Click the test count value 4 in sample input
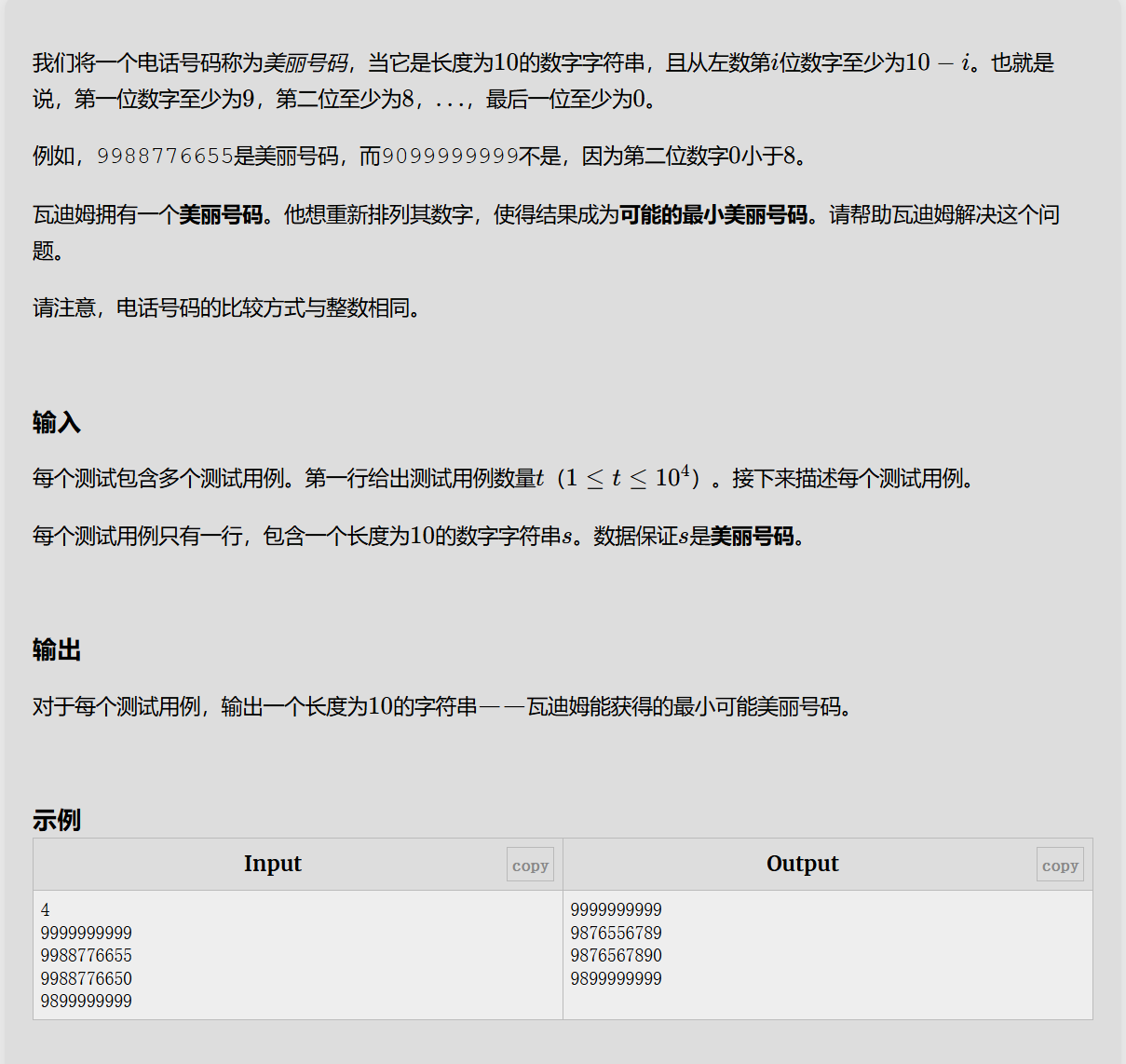This screenshot has width=1126, height=1064. point(43,909)
